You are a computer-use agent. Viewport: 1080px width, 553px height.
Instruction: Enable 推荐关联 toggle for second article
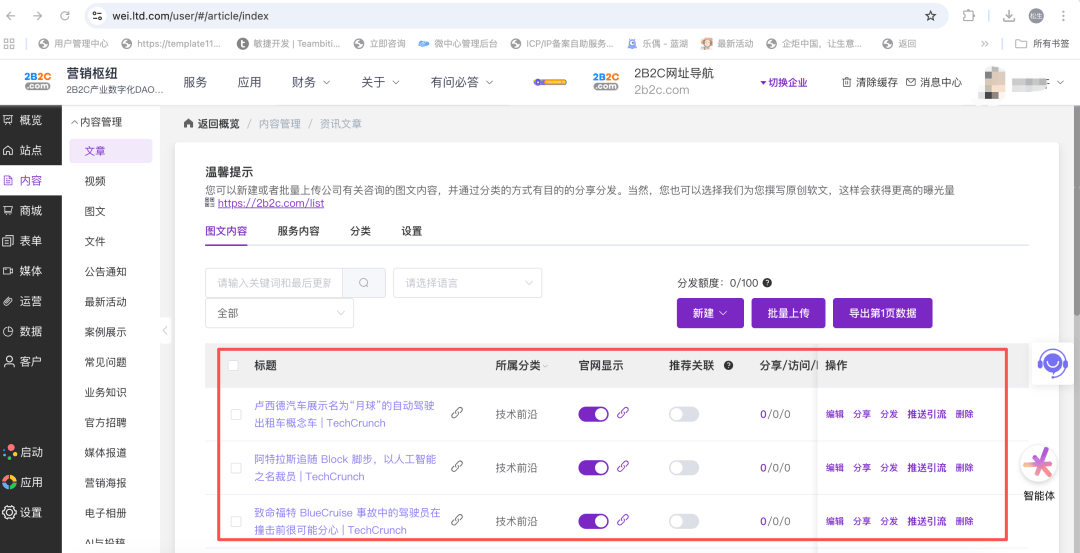tap(684, 467)
